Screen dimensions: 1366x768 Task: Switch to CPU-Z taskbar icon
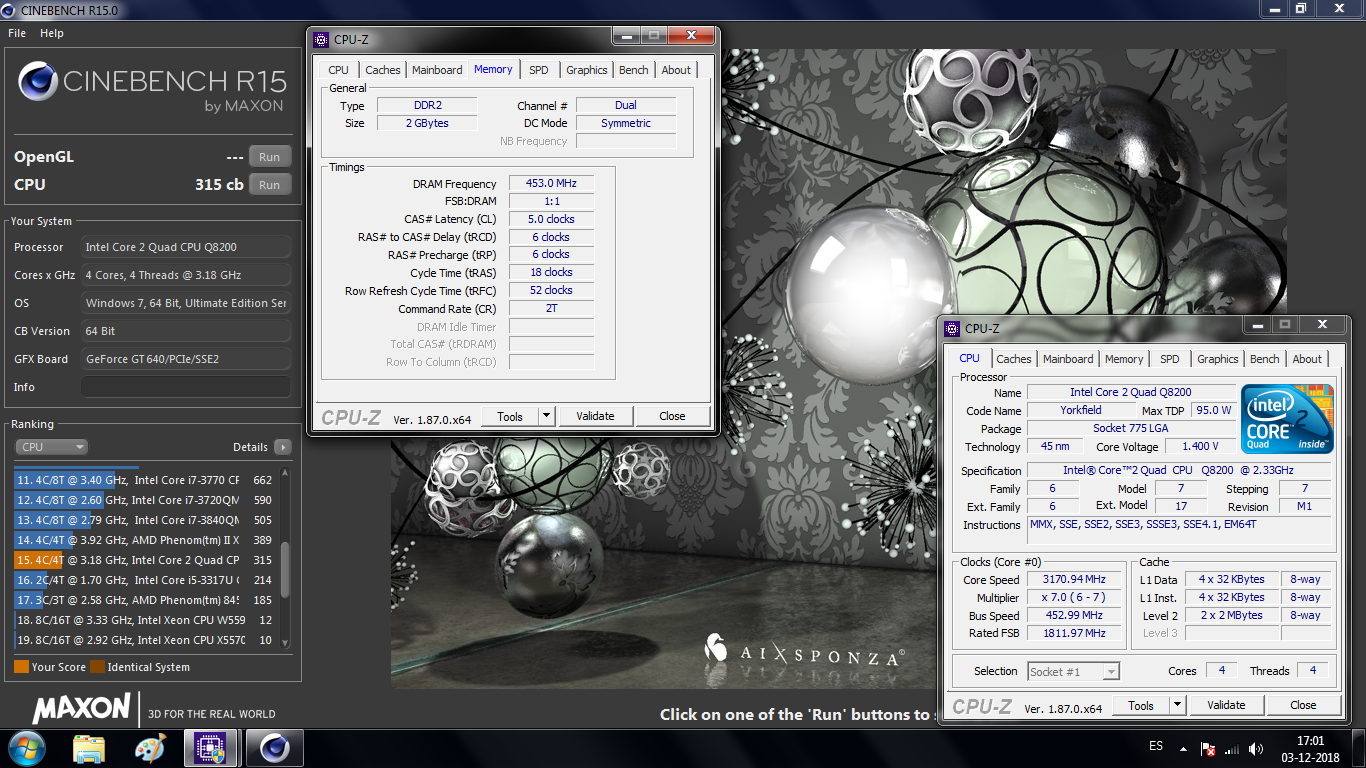pyautogui.click(x=210, y=748)
